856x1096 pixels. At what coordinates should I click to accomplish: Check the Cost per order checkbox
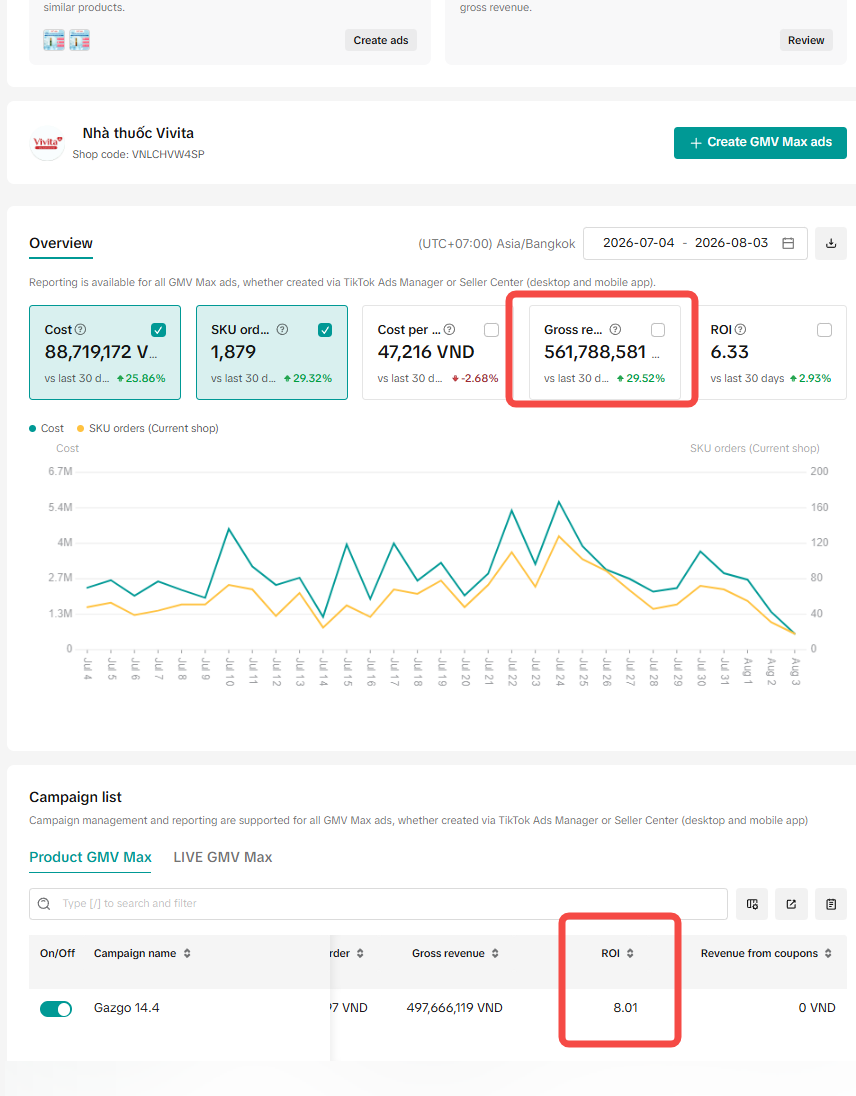coord(491,330)
